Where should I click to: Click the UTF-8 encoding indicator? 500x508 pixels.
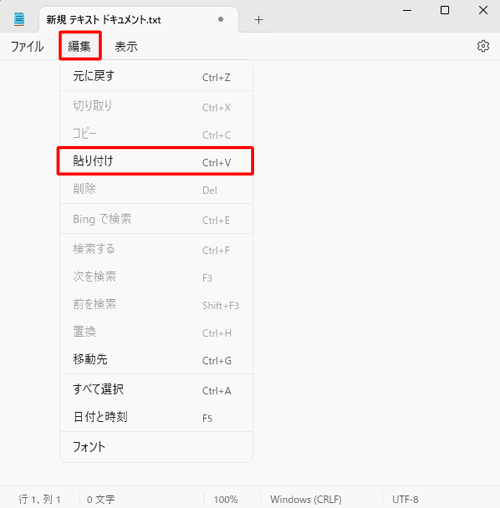[405, 499]
